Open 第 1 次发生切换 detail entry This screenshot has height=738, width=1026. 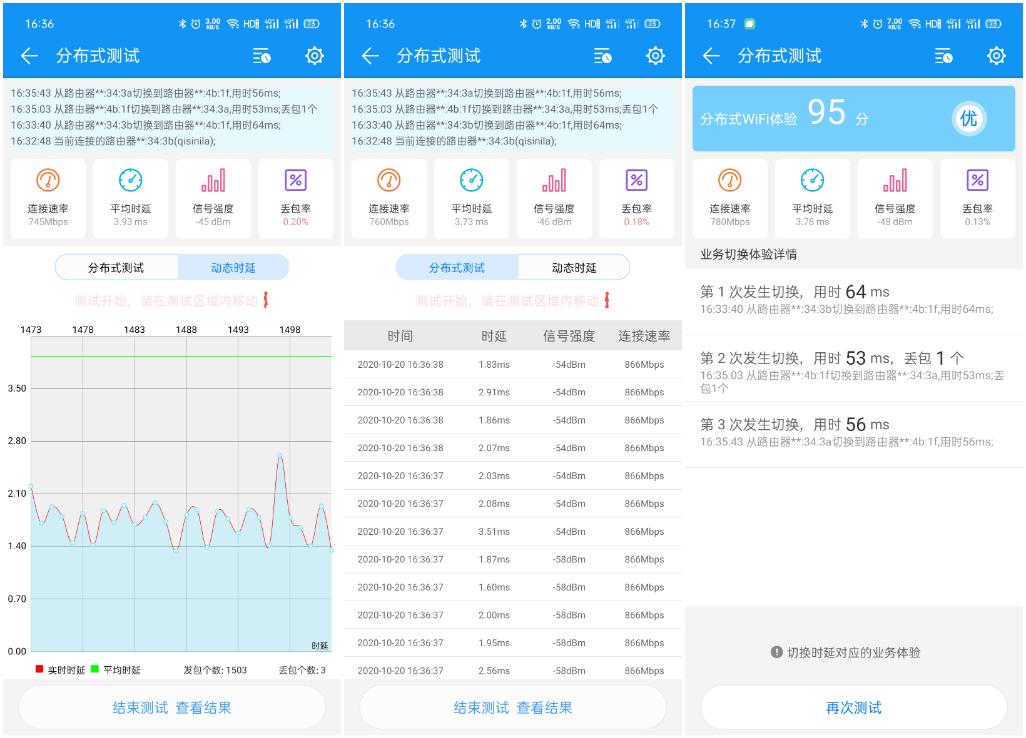click(854, 296)
